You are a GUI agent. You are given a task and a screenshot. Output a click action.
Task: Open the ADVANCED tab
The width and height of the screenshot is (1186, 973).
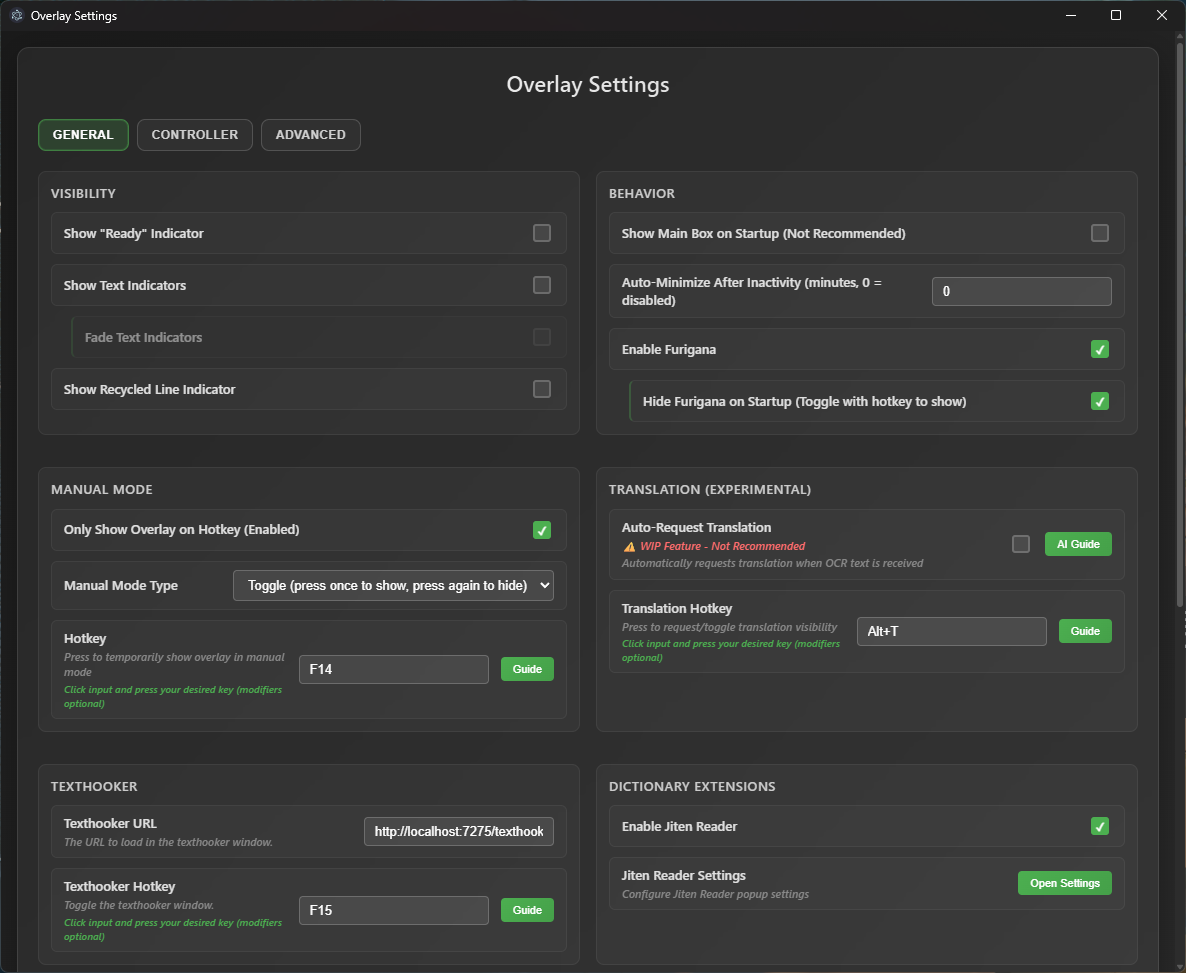pos(310,135)
